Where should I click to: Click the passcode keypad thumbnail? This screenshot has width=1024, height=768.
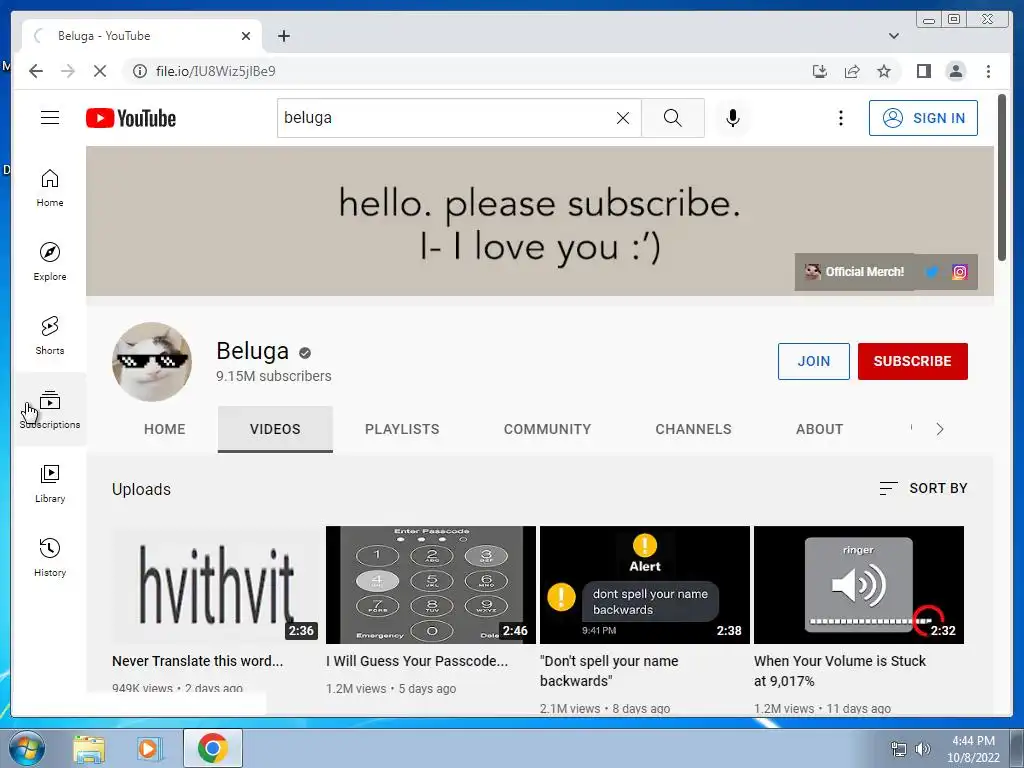(431, 584)
